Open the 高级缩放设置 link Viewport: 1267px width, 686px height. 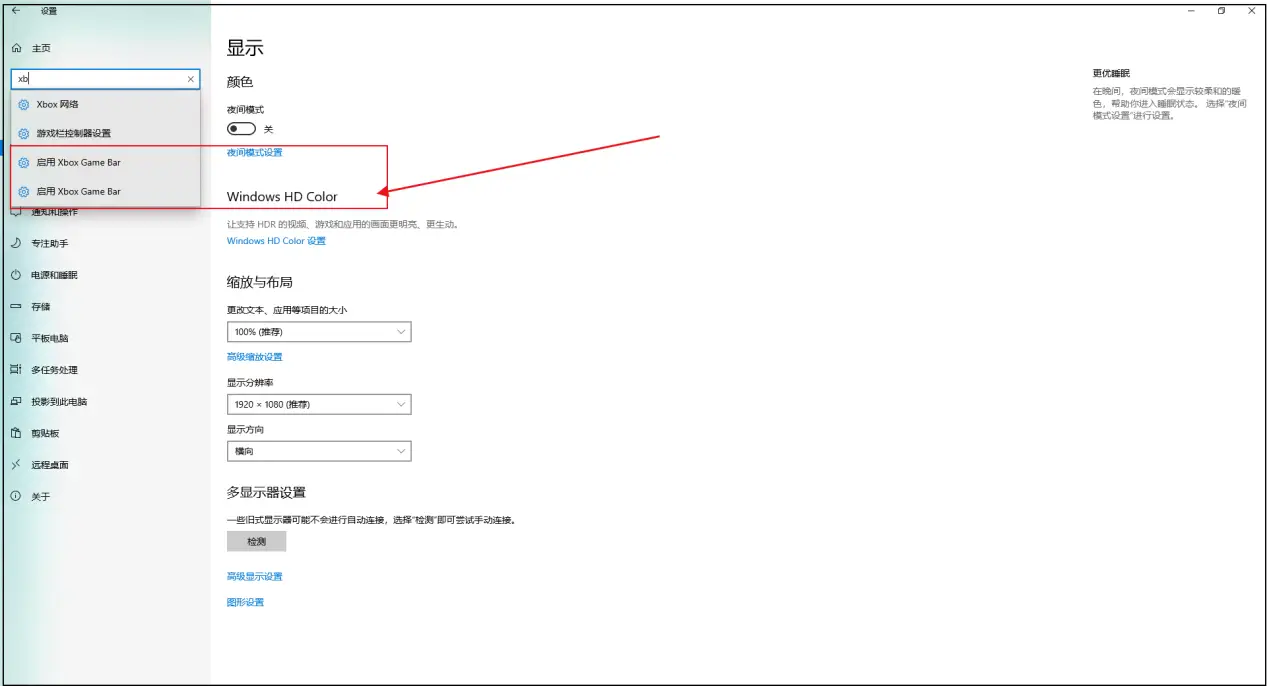tap(255, 357)
